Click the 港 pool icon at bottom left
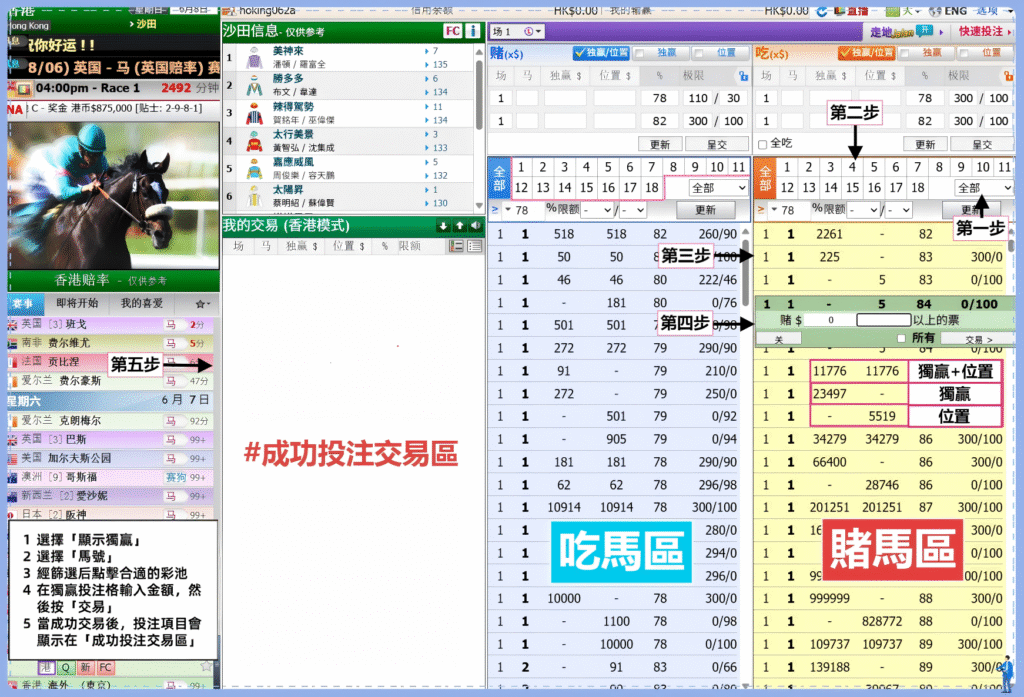This screenshot has width=1024, height=697. click(46, 668)
